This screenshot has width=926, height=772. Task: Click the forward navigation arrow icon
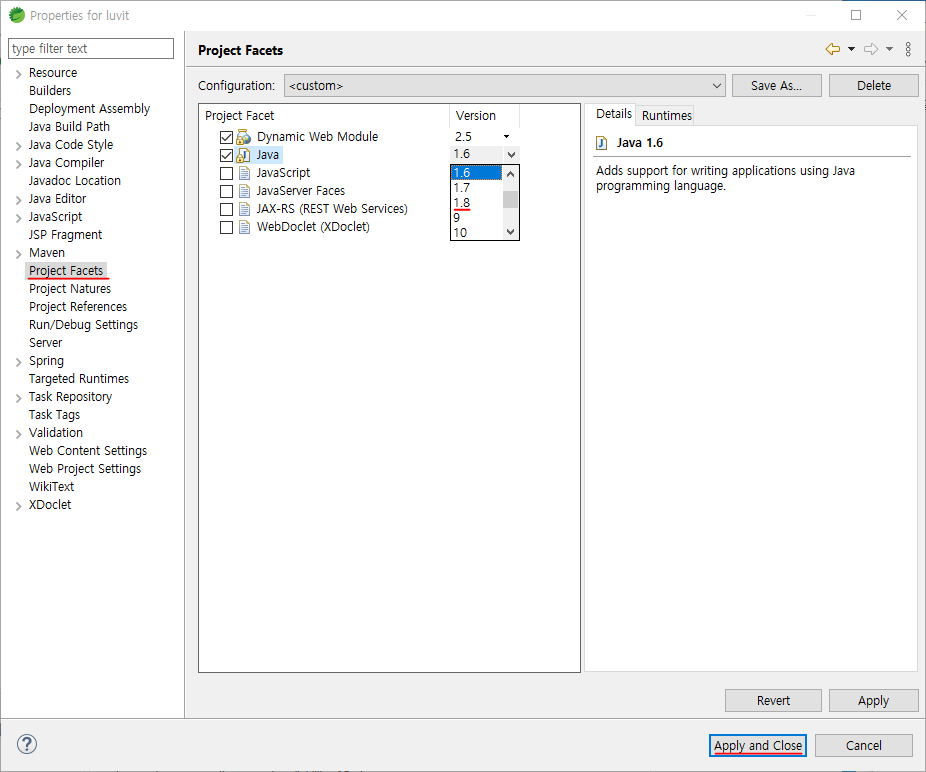(x=871, y=49)
